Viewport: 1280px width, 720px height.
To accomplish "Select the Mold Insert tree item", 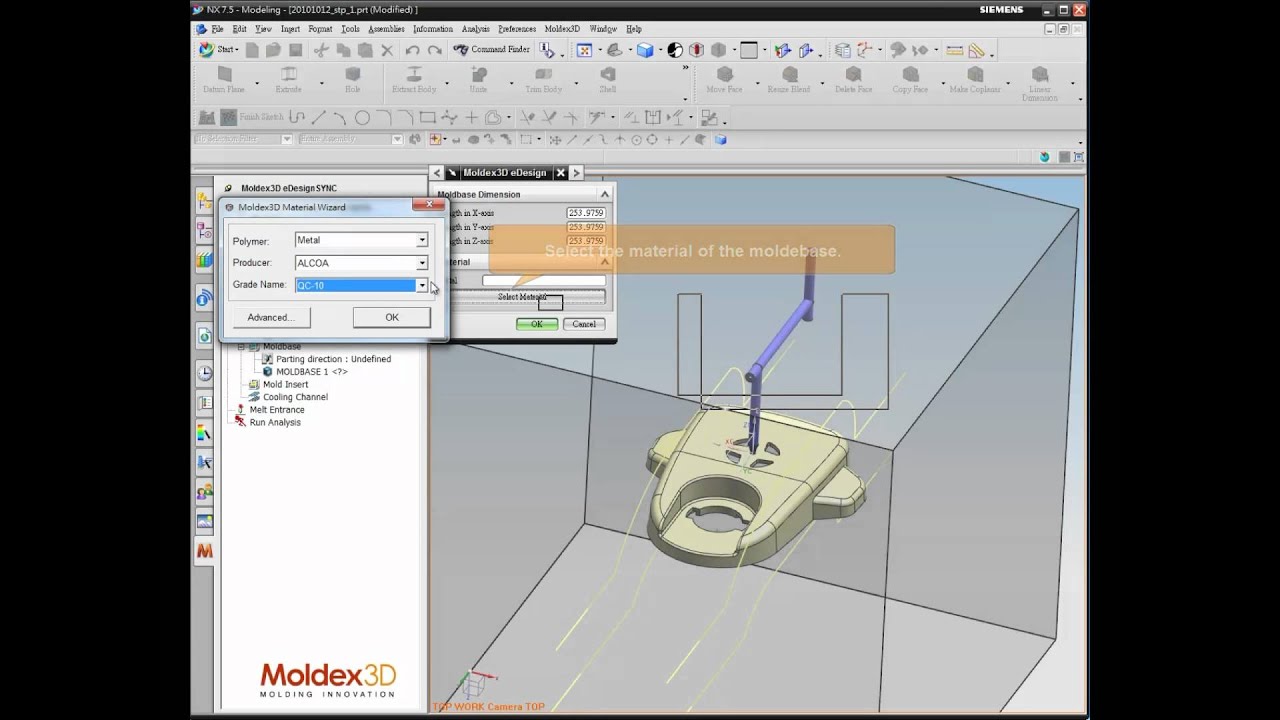I will tap(285, 385).
